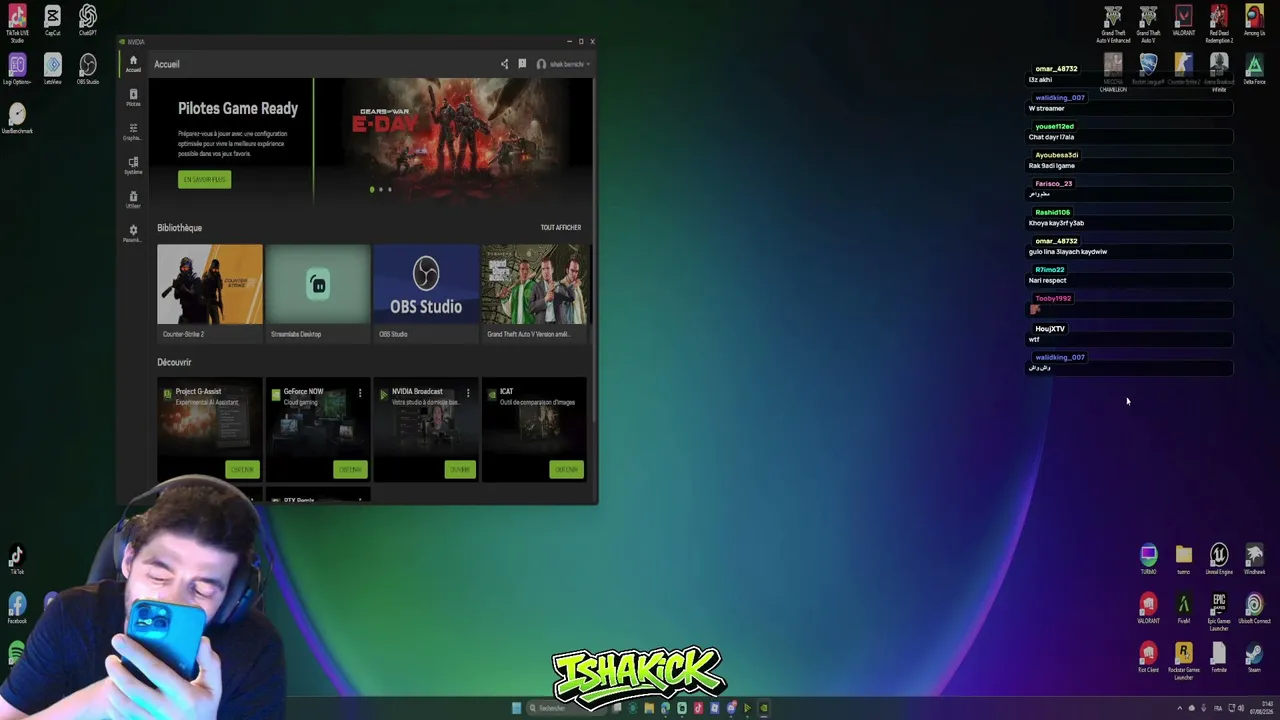Open the Steam desktop shortcut
Viewport: 1280px width, 720px height.
[x=1254, y=657]
